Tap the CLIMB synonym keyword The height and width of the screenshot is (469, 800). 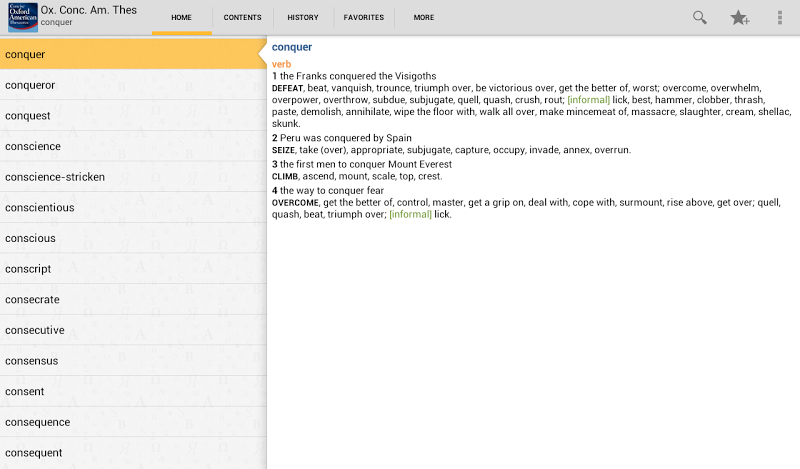pyautogui.click(x=285, y=177)
